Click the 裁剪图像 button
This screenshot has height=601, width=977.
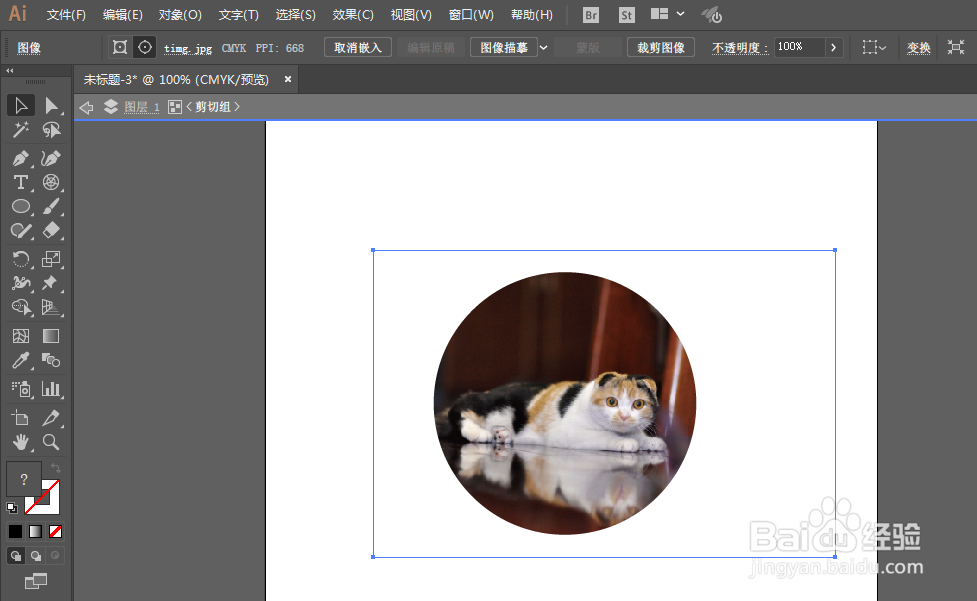[661, 47]
